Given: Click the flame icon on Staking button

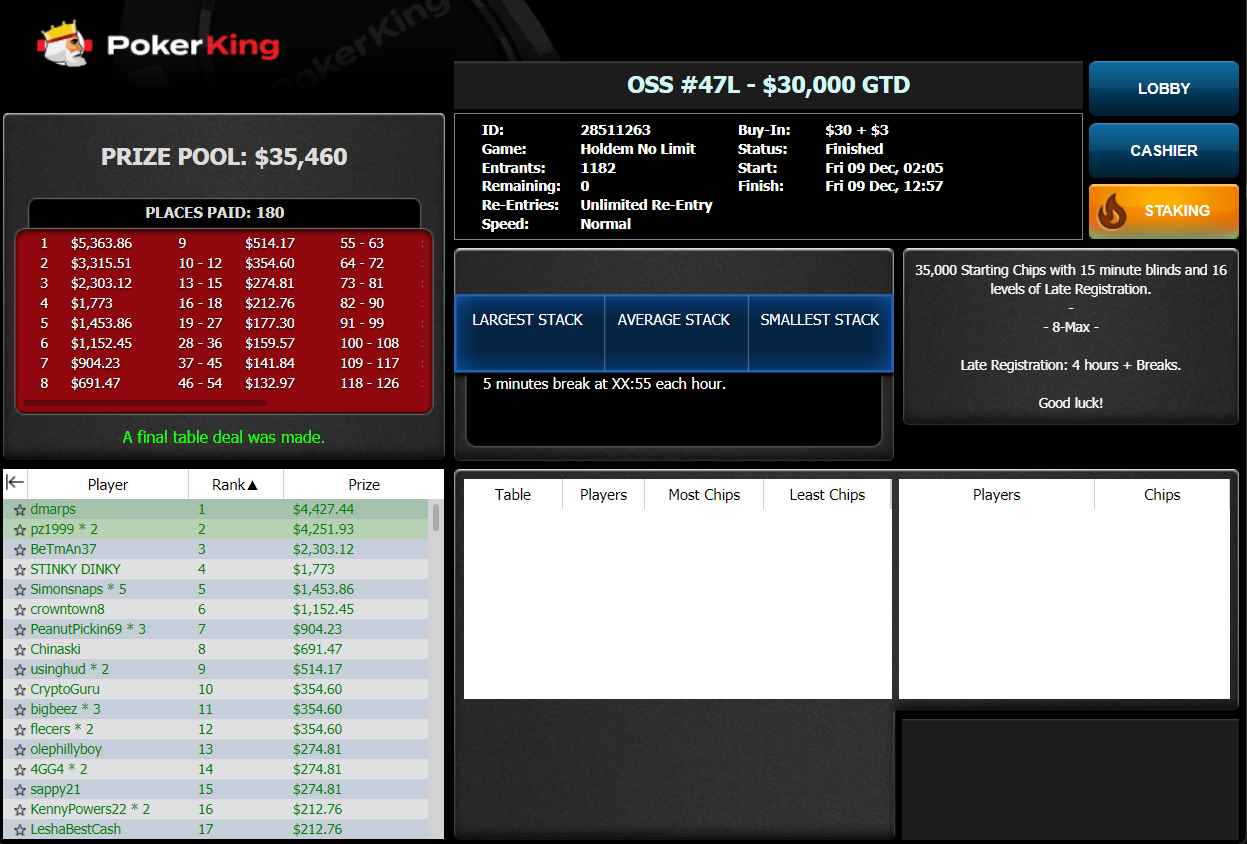Looking at the screenshot, I should point(1114,211).
